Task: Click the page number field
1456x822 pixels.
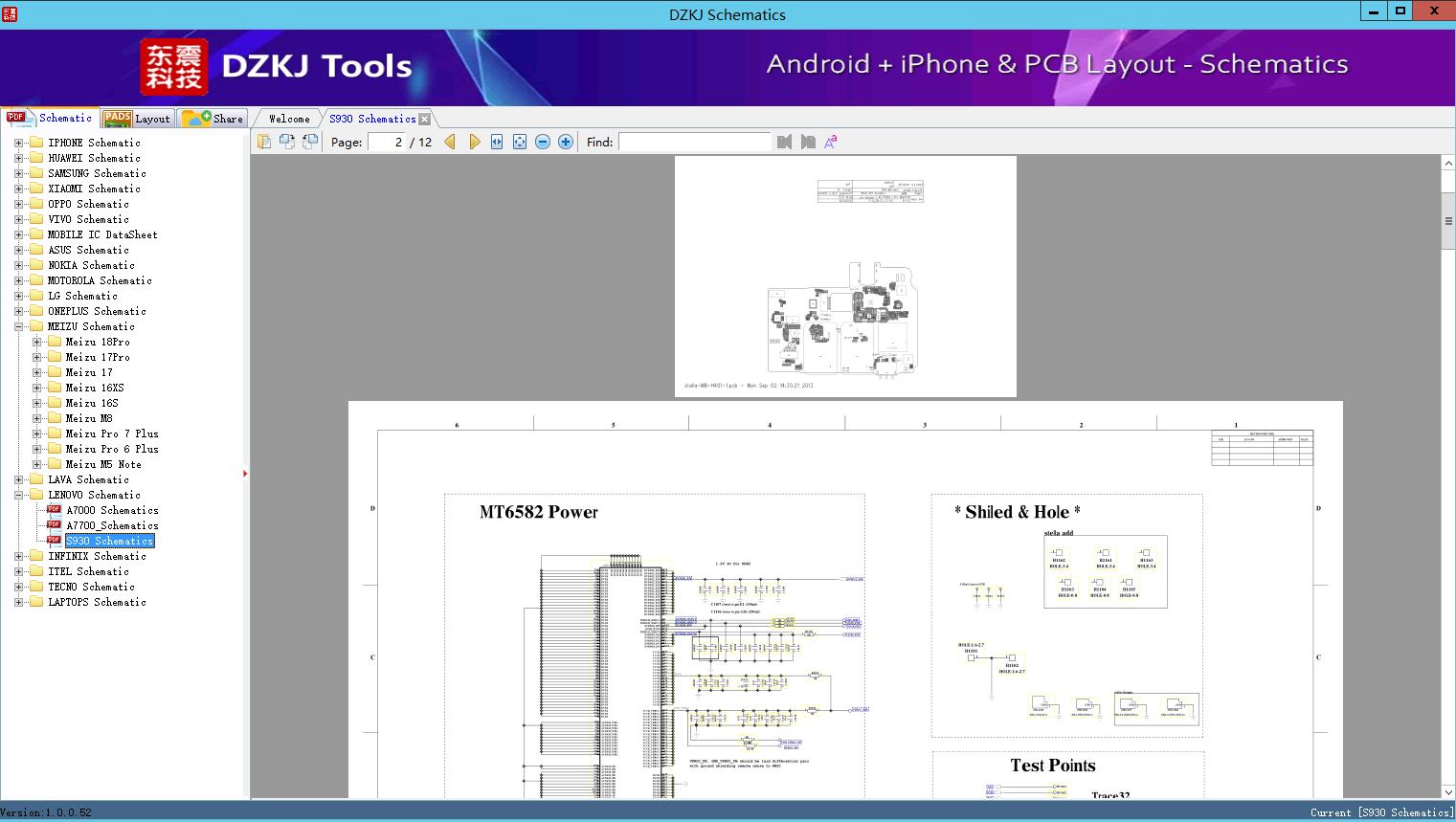Action: [x=387, y=142]
